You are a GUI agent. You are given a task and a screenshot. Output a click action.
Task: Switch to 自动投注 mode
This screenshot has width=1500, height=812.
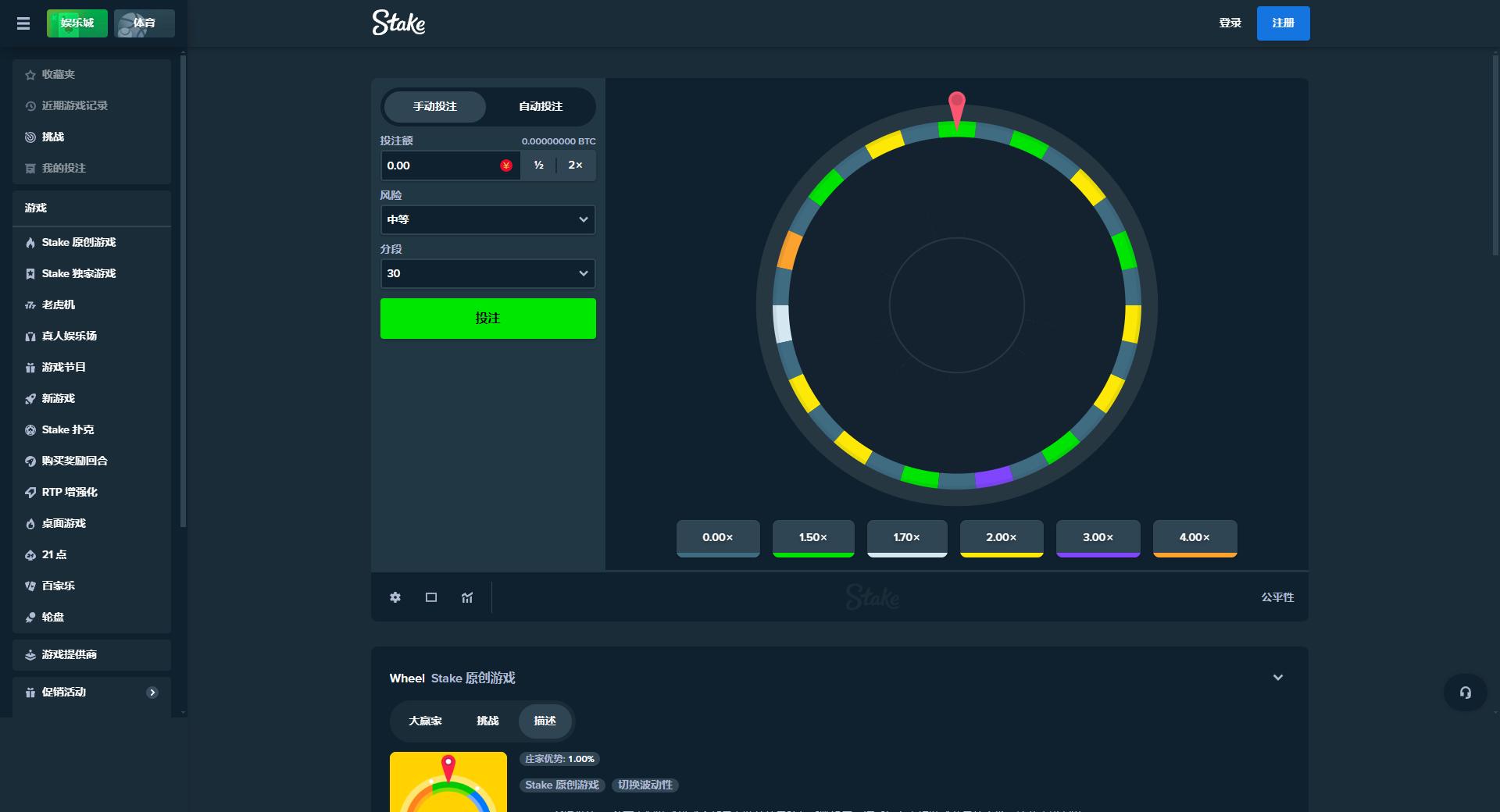click(x=541, y=106)
